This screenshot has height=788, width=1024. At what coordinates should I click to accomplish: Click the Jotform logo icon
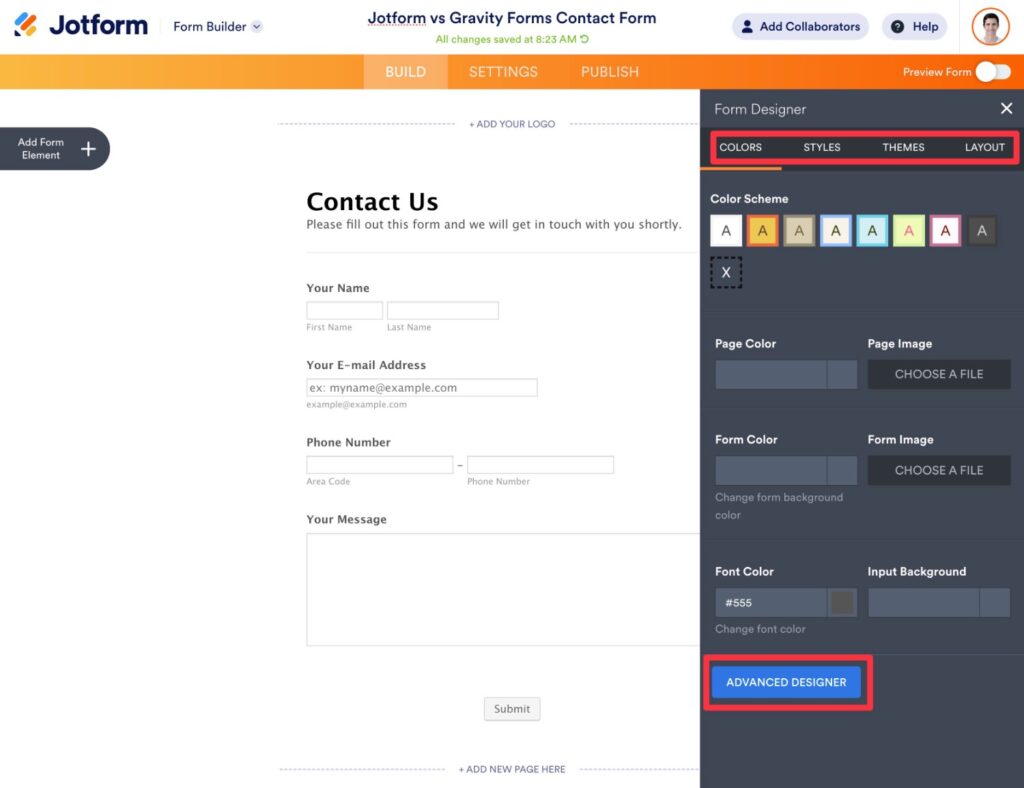tap(24, 25)
